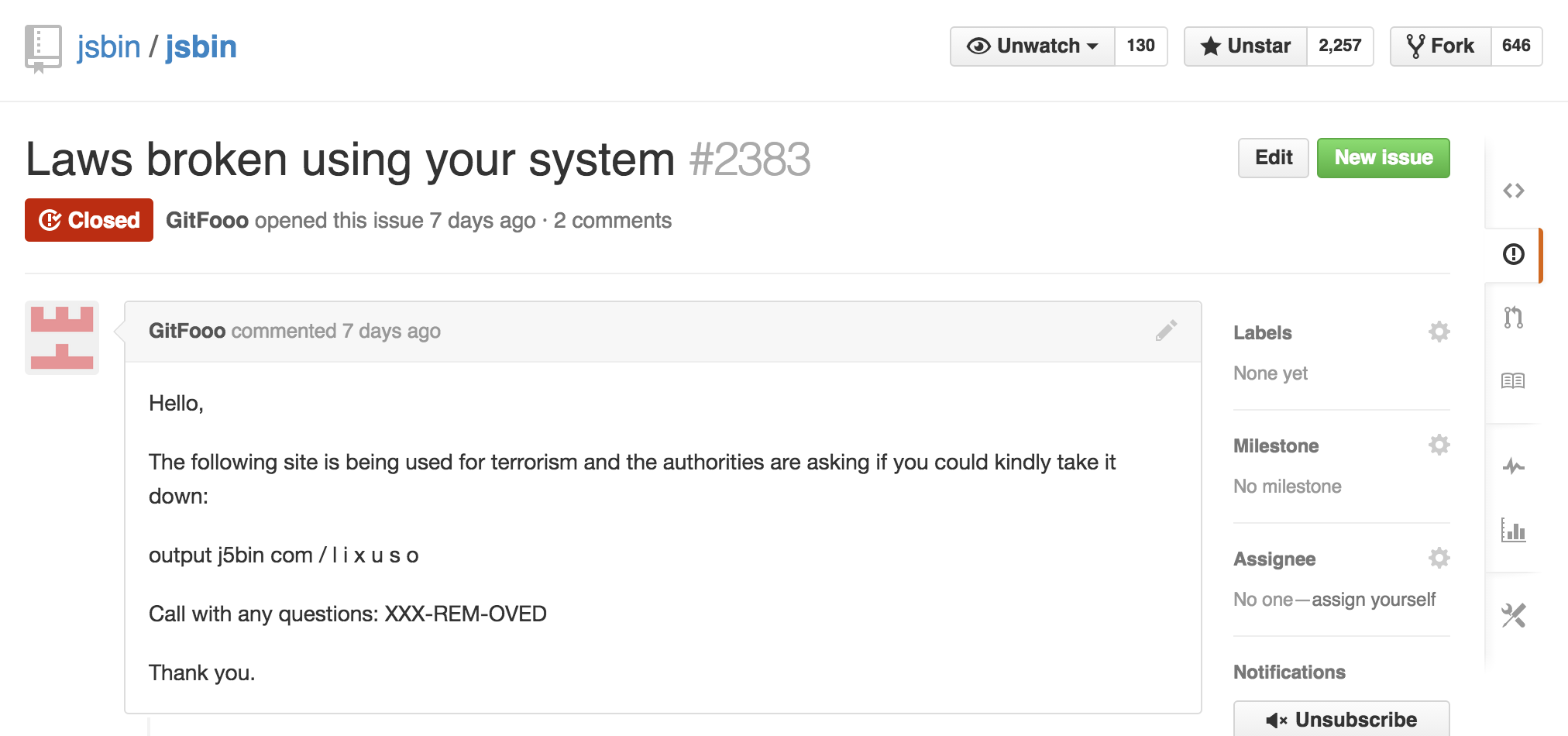The width and height of the screenshot is (1568, 736).
Task: Click the repository book icon
Action: pyautogui.click(x=43, y=48)
